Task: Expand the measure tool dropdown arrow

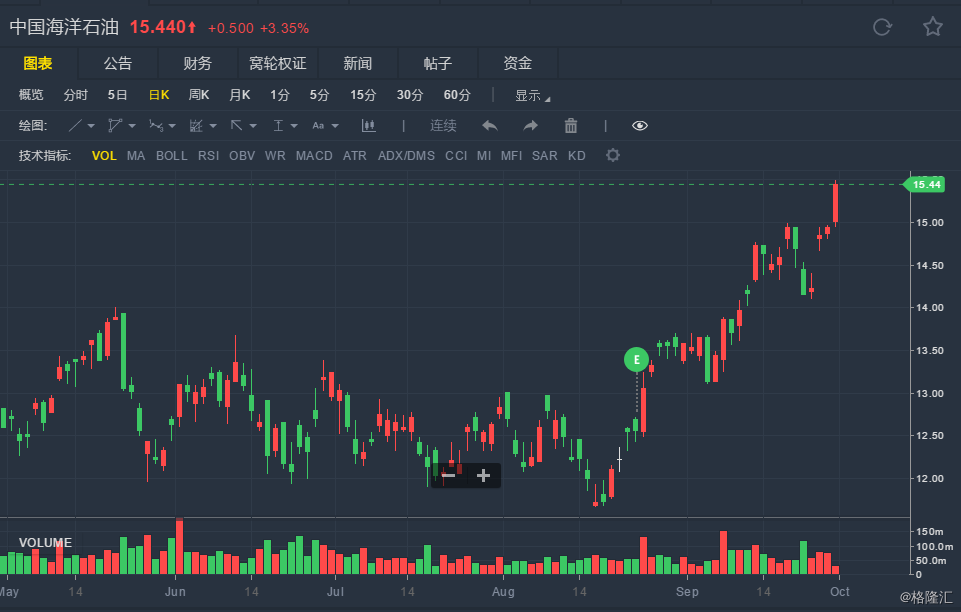Action: 294,126
